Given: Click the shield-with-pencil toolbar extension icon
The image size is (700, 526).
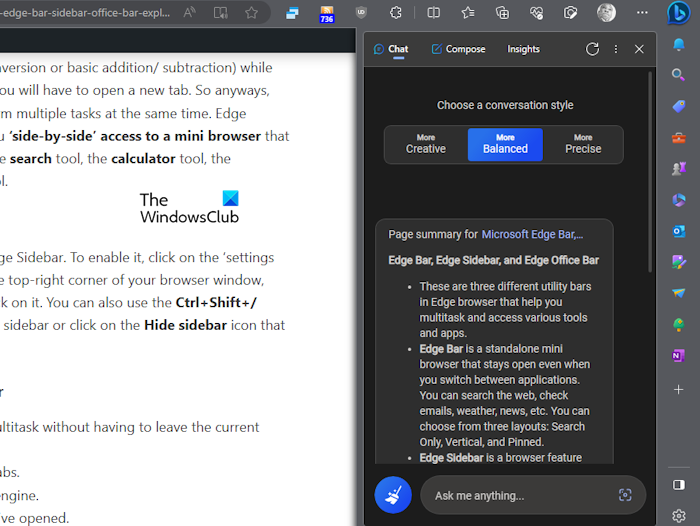Looking at the screenshot, I should [570, 13].
